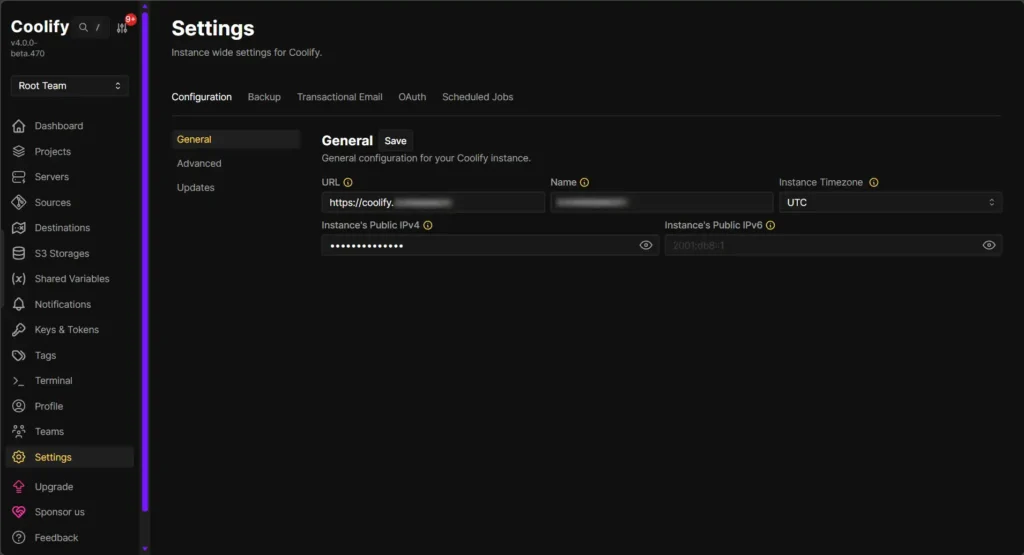Open the Dashboard link
This screenshot has width=1024, height=555.
click(x=59, y=126)
